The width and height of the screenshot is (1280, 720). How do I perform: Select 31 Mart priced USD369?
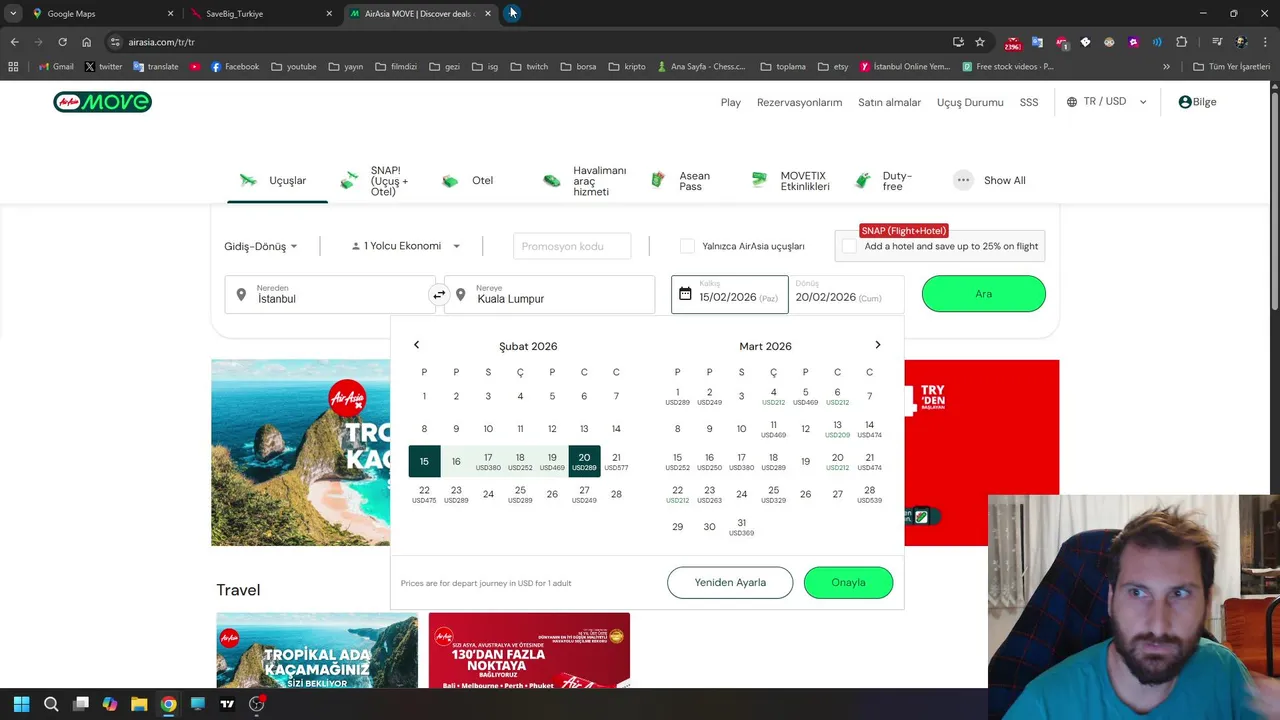pos(741,527)
